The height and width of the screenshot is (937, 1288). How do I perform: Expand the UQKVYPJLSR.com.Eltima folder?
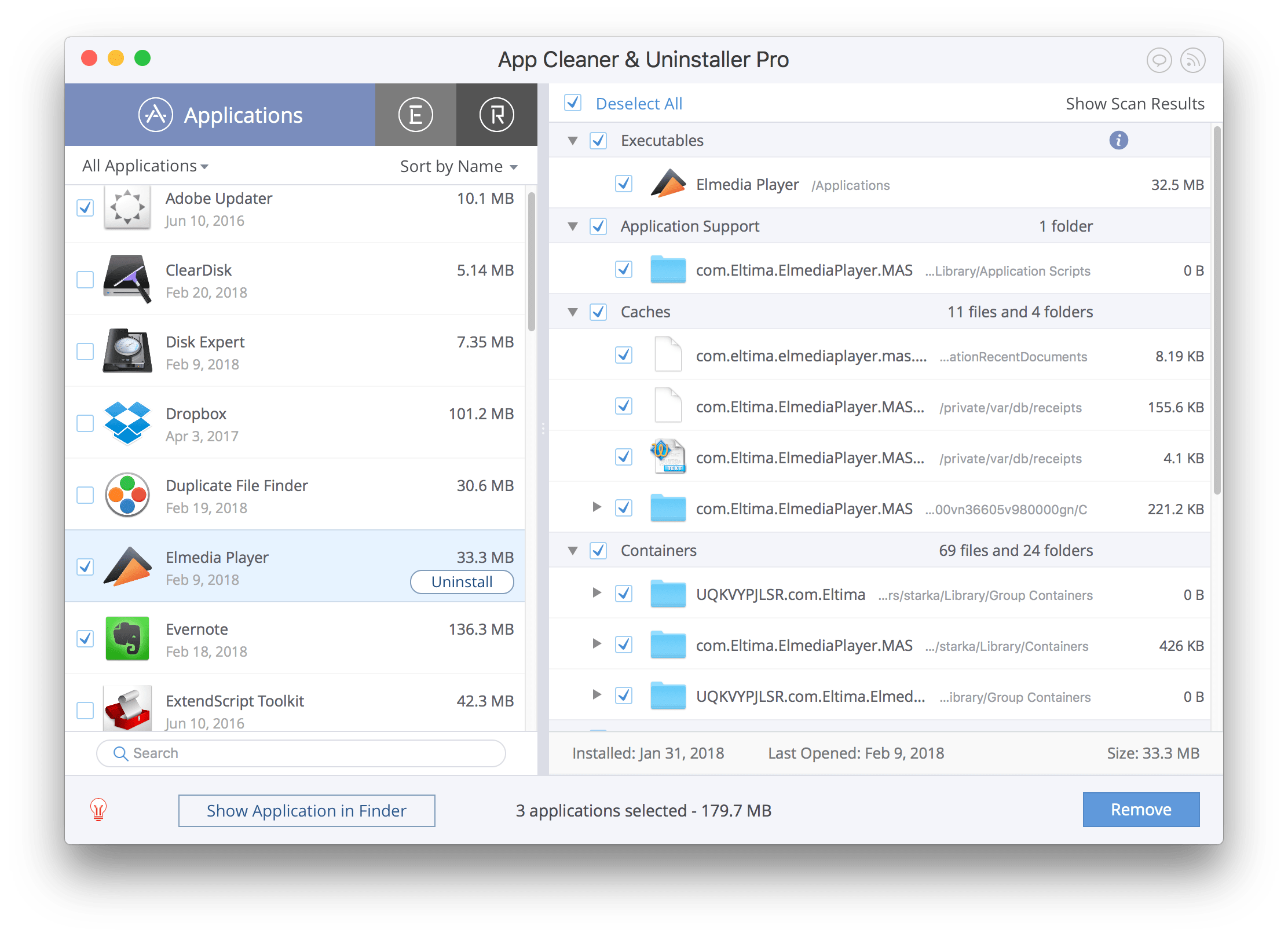597,593
